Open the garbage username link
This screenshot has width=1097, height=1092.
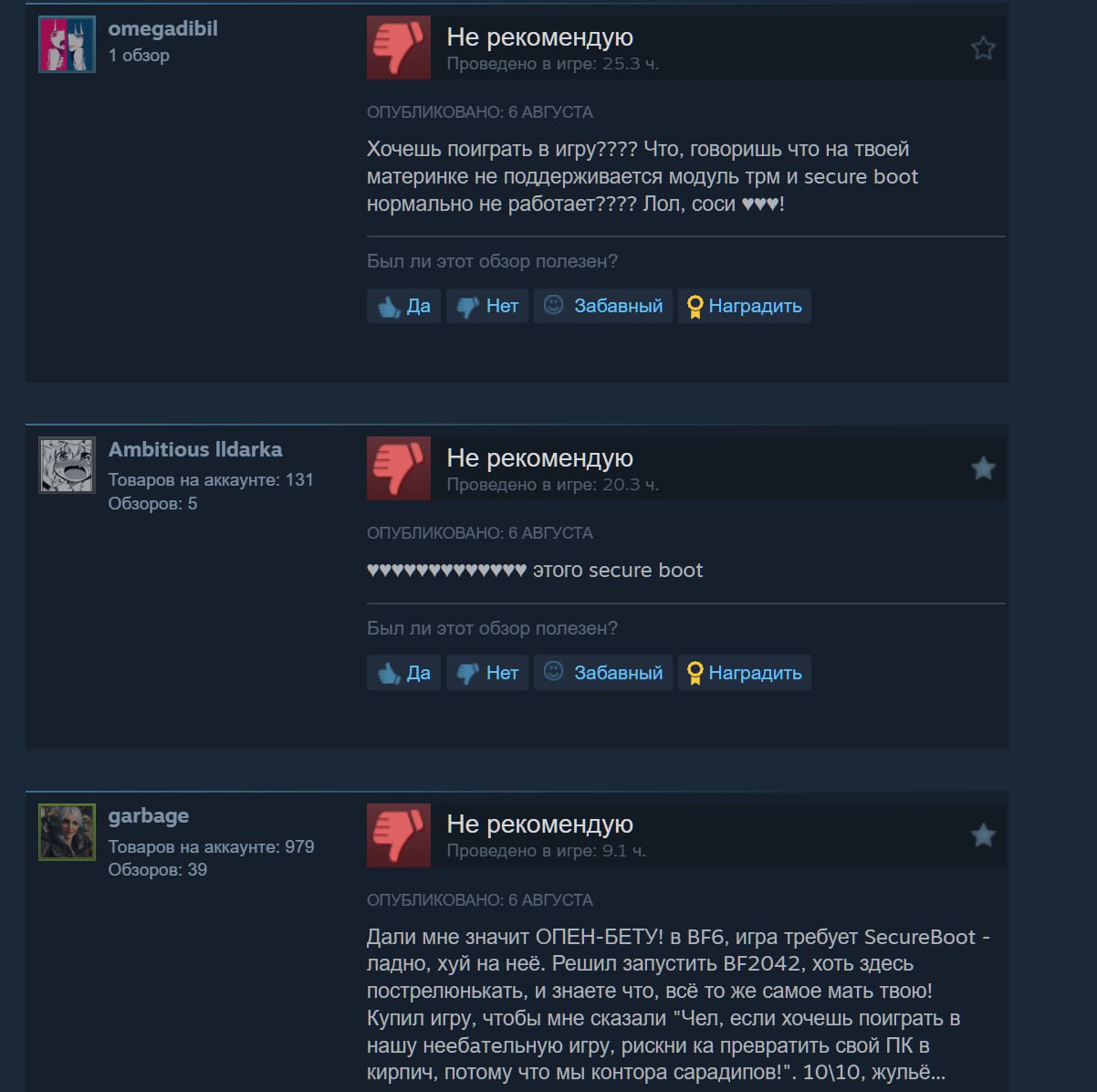click(149, 816)
